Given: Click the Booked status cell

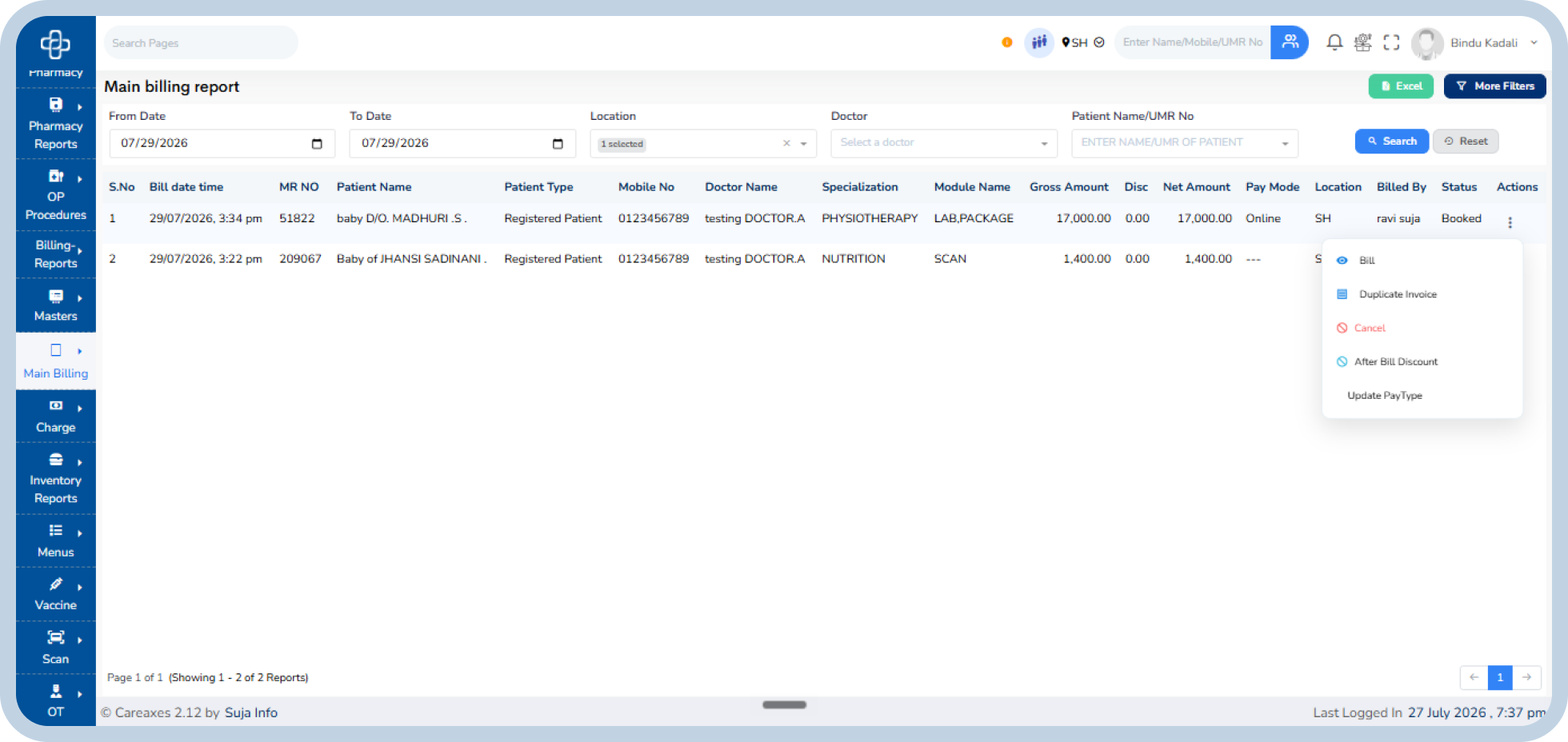Looking at the screenshot, I should [1462, 218].
